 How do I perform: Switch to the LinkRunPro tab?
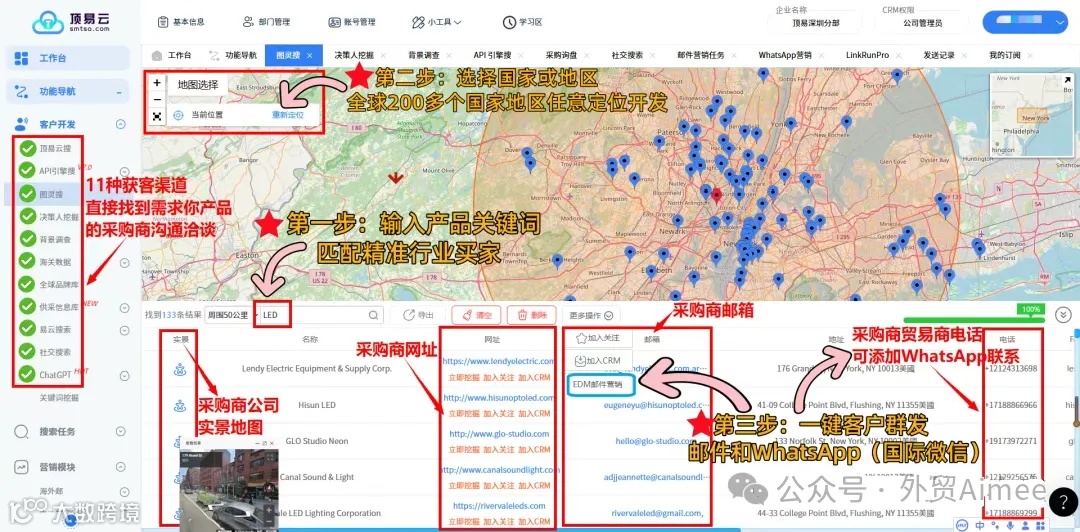point(867,55)
